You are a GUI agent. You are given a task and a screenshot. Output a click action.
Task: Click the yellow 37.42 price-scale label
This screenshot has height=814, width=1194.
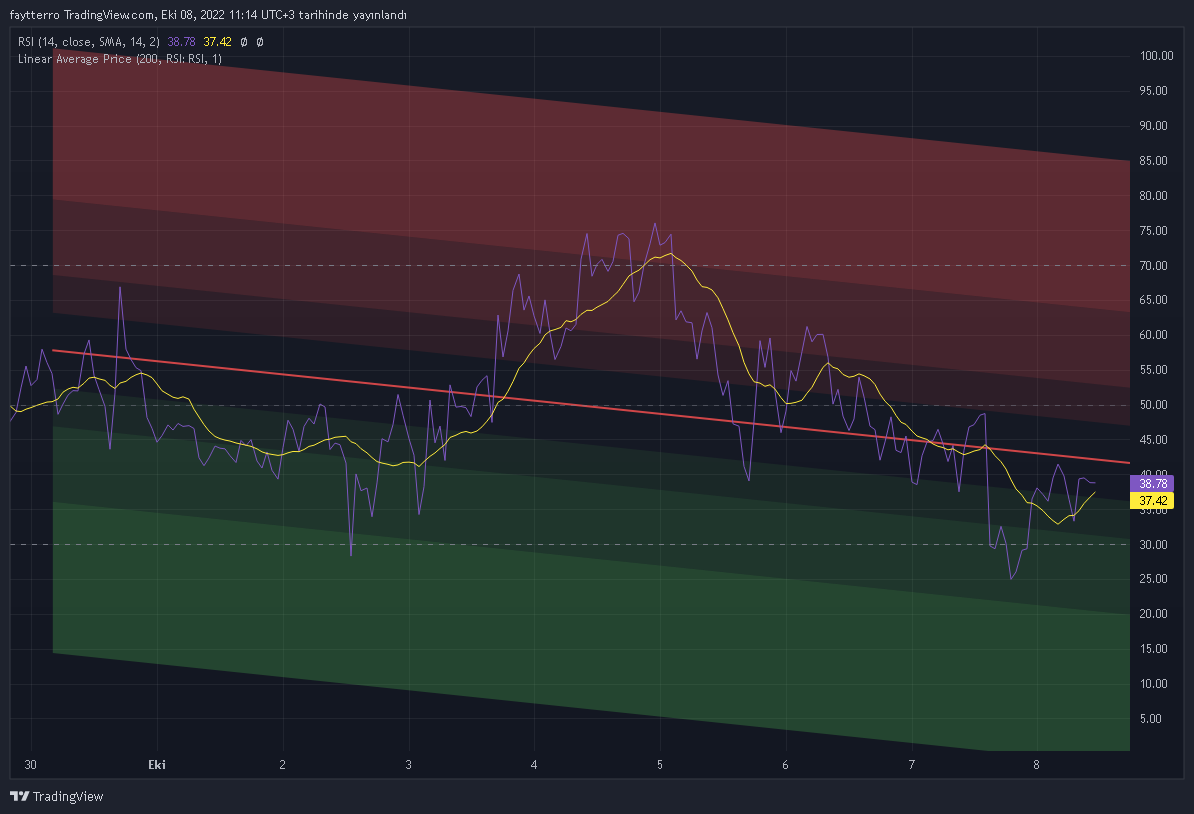pos(1152,500)
